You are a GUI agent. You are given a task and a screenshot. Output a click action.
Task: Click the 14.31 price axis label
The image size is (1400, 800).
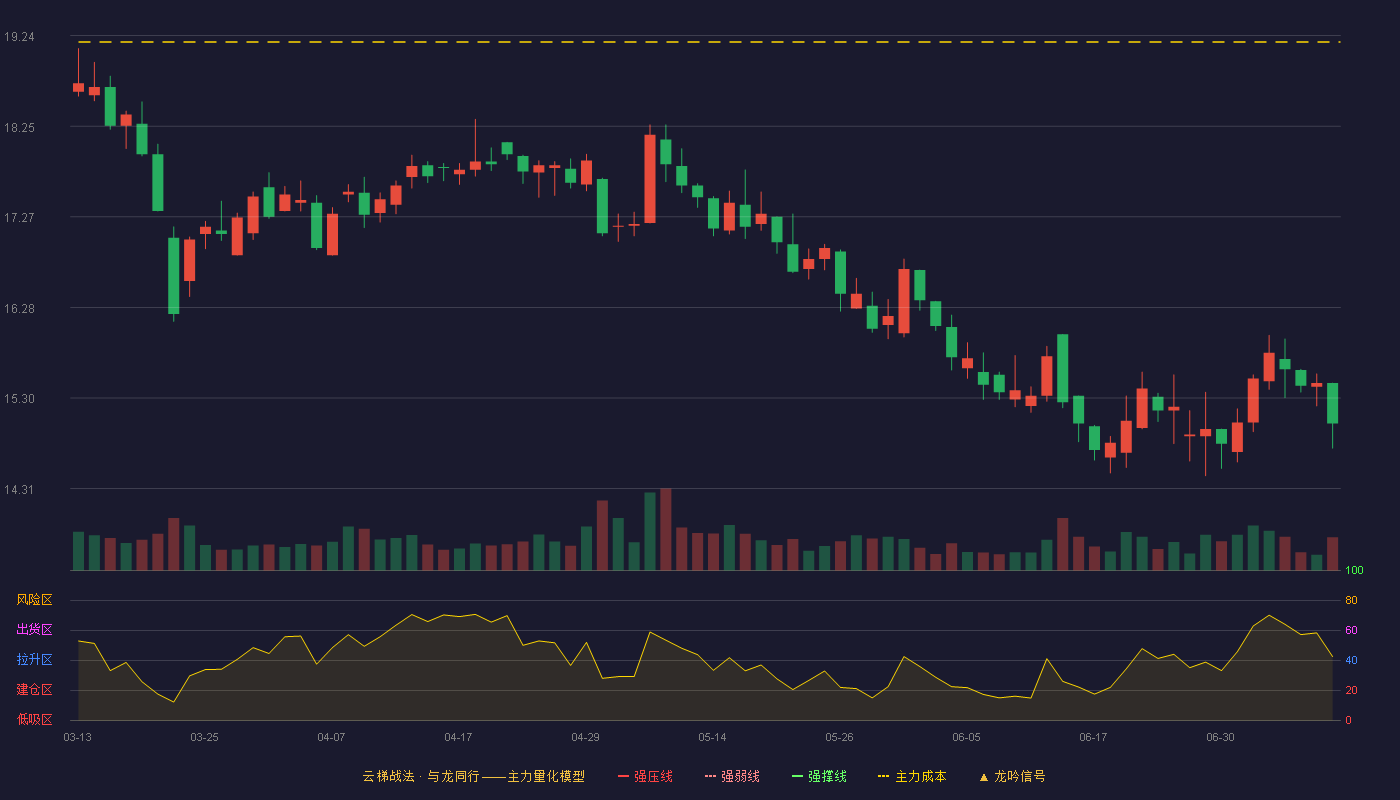[19, 490]
